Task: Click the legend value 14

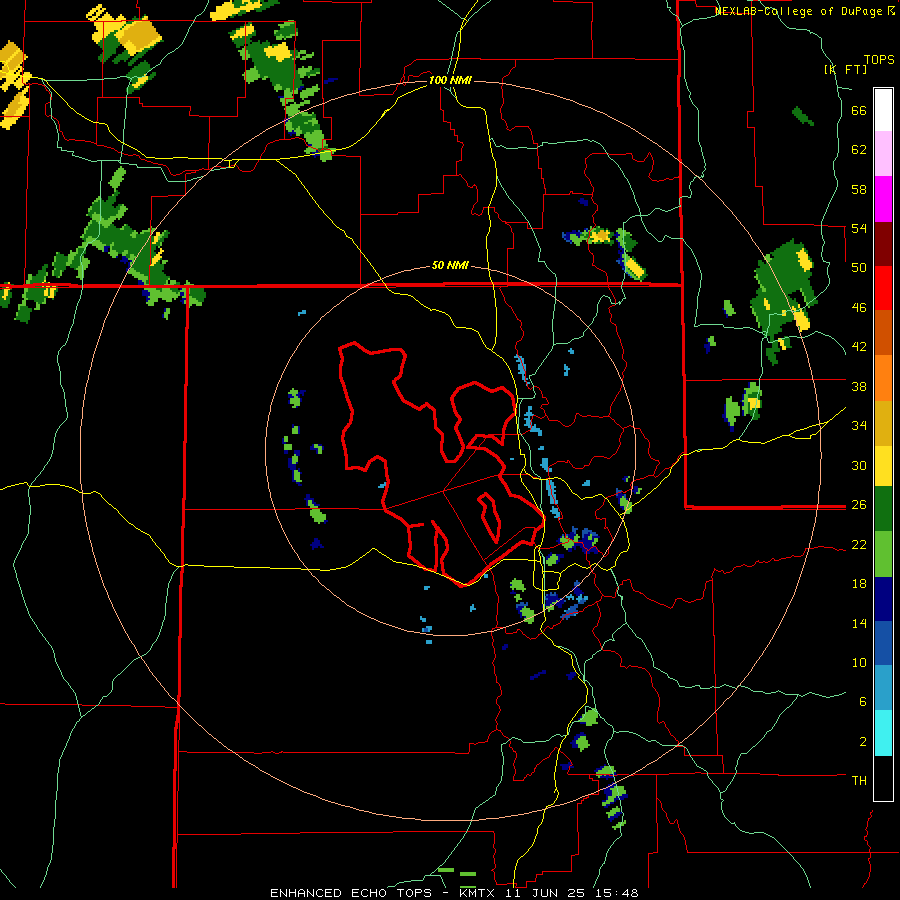Action: 859,623
